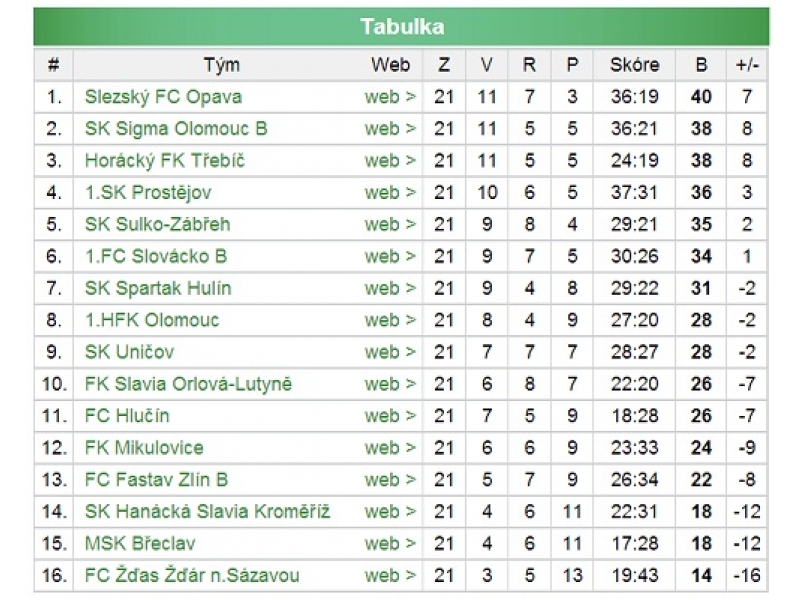Open SK Sulko-Zábřeh team link
This screenshot has height=600, width=800.
click(x=157, y=225)
